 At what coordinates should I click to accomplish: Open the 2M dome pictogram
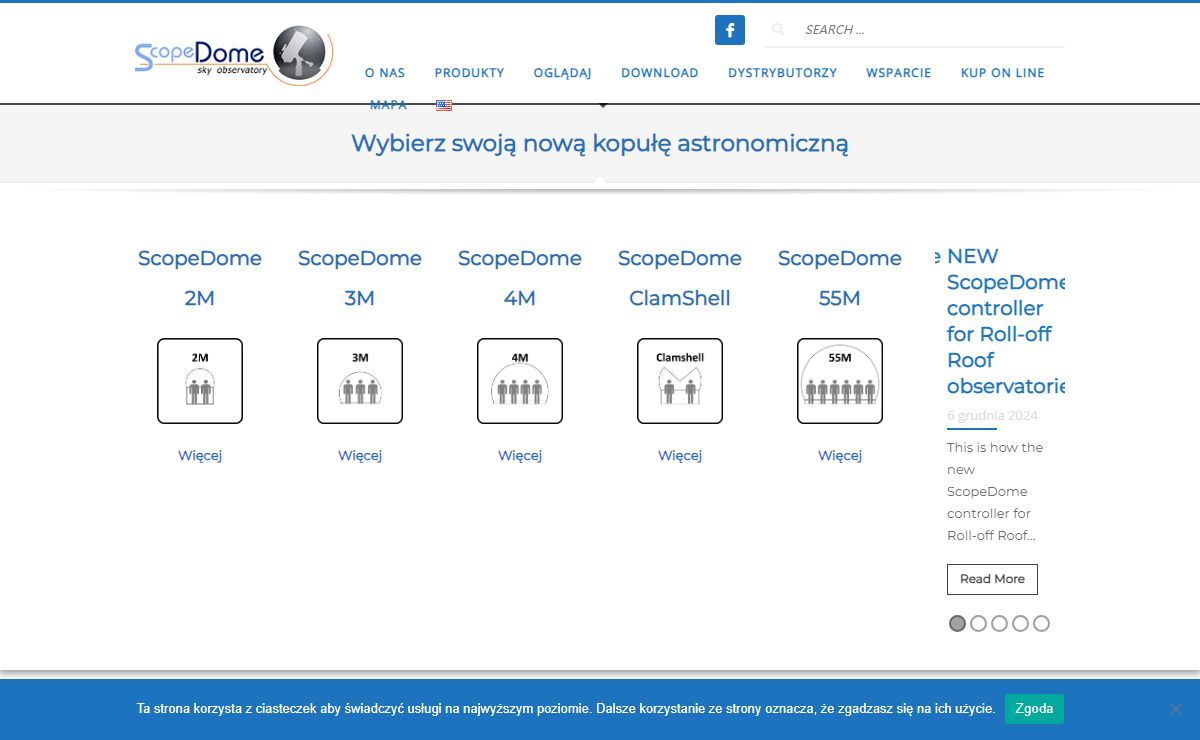pos(200,381)
